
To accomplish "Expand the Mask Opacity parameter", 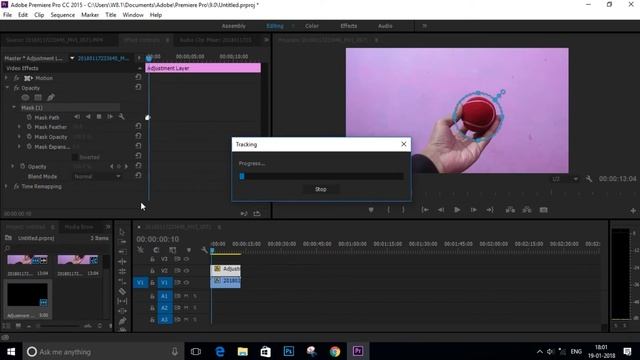I will [19, 137].
